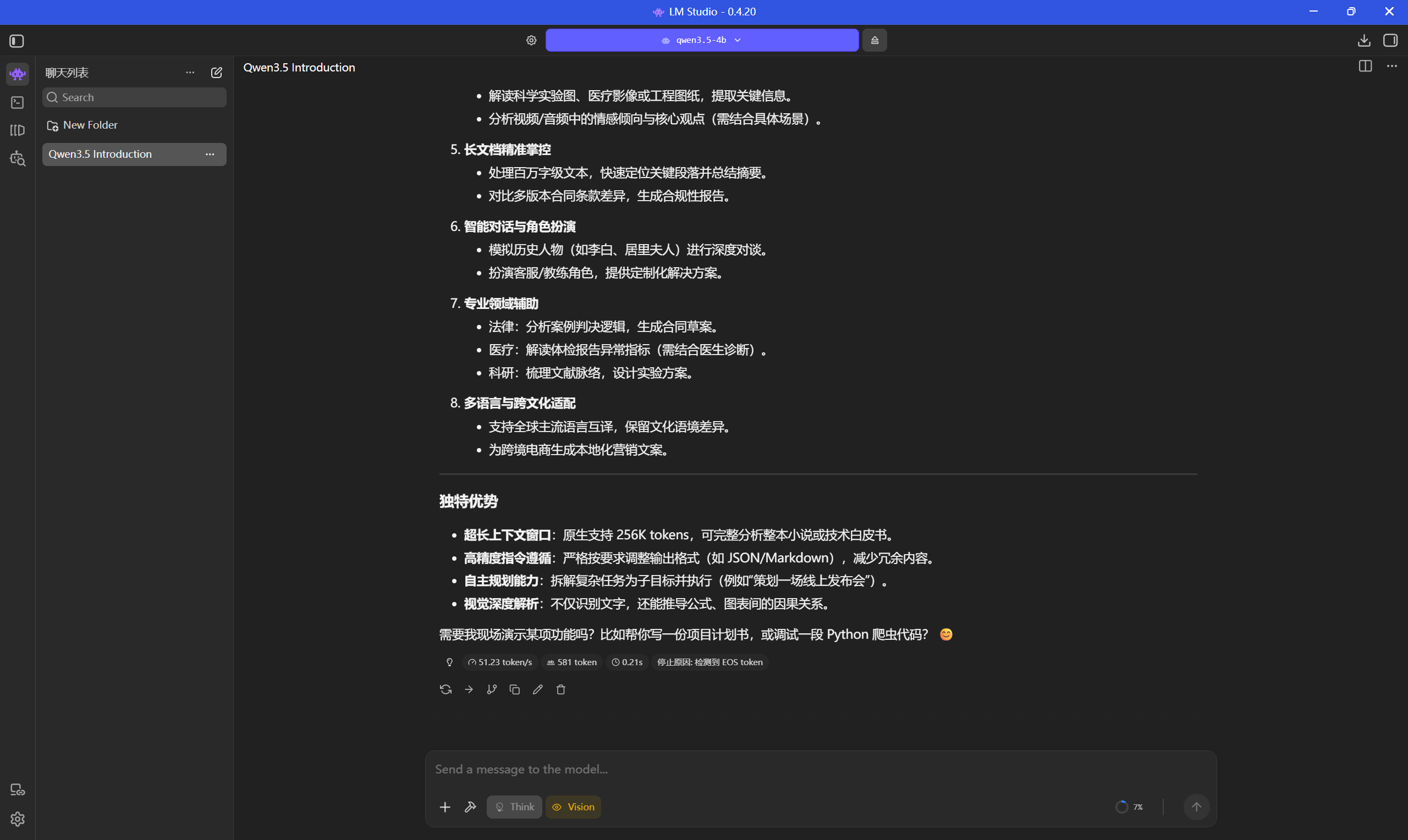The width and height of the screenshot is (1408, 840).
Task: Continue the assistant message with arrow icon
Action: click(469, 689)
